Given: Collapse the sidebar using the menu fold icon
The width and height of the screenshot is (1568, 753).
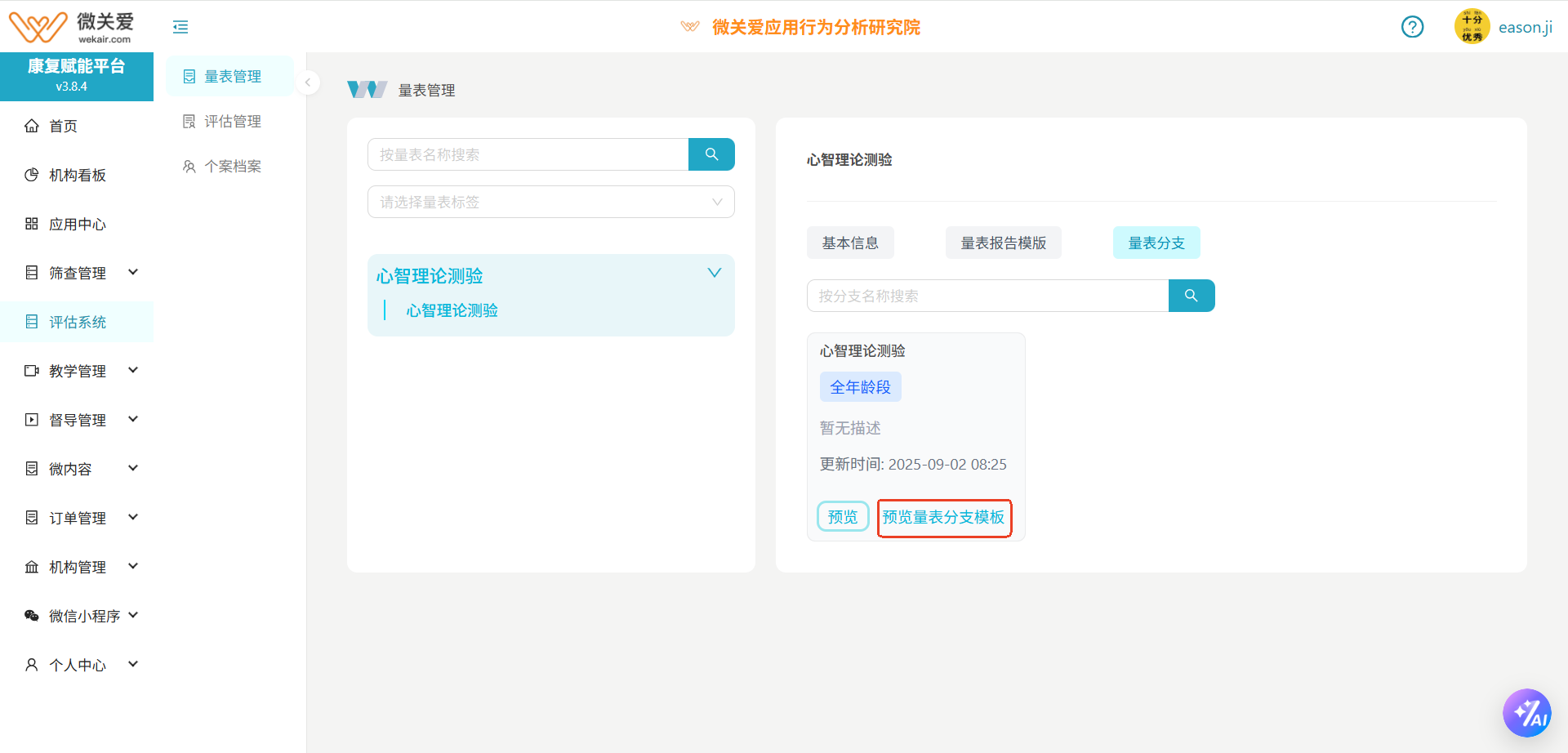Looking at the screenshot, I should click(x=180, y=27).
